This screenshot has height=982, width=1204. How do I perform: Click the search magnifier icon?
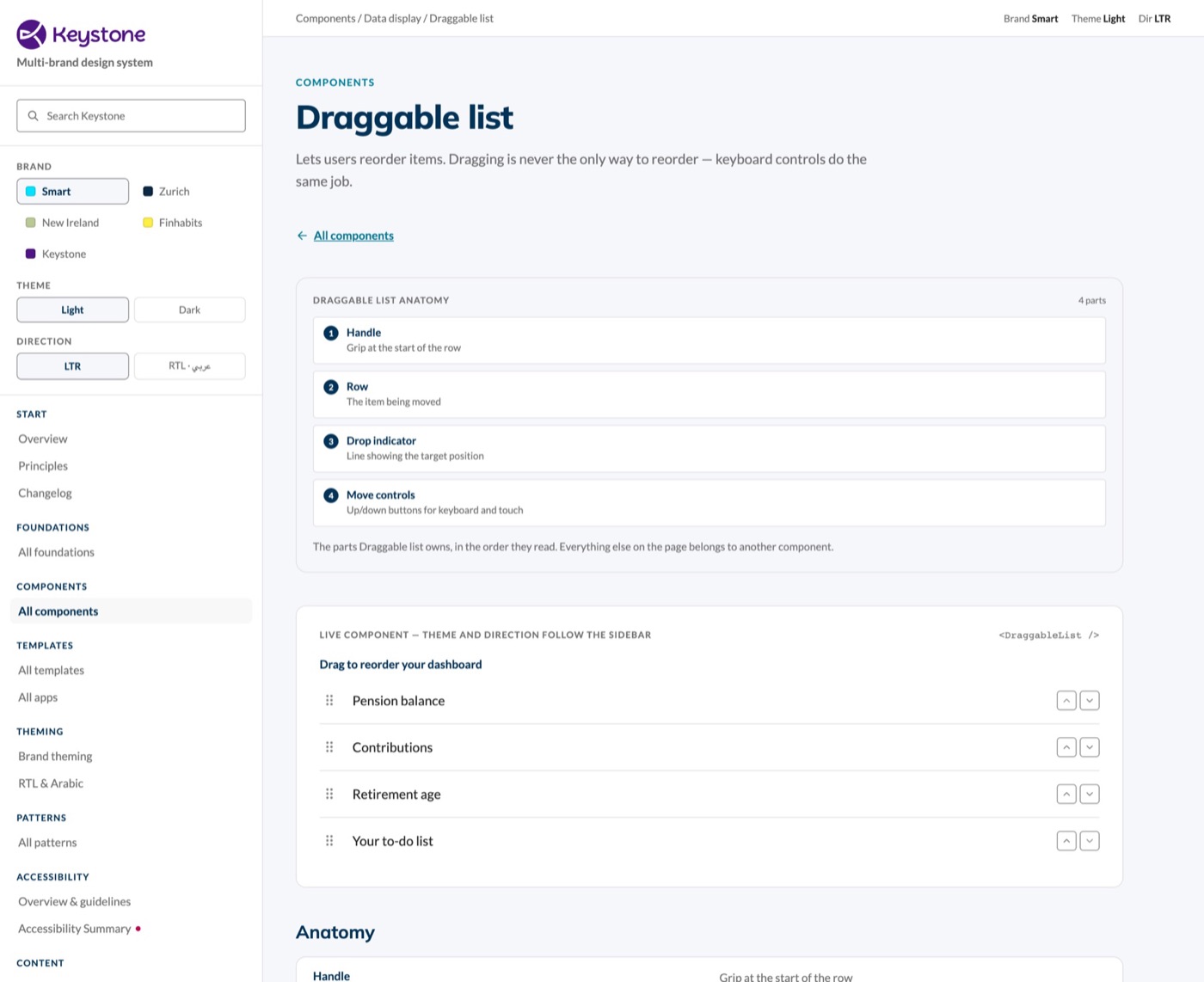pyautogui.click(x=33, y=116)
